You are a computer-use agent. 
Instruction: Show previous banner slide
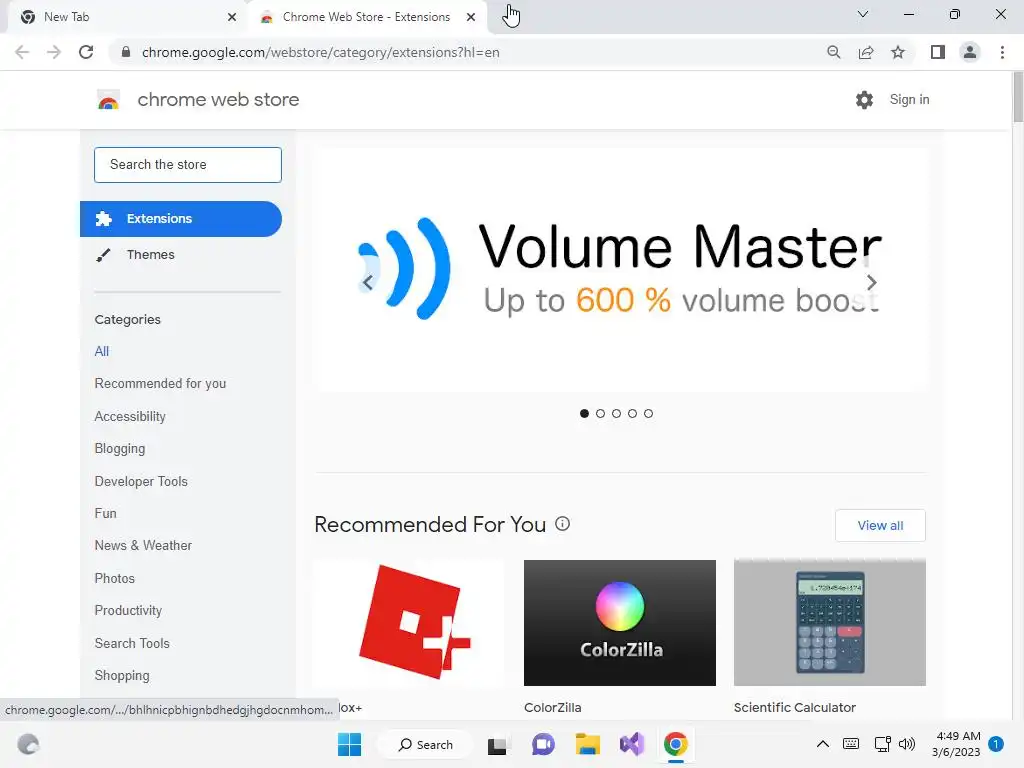pyautogui.click(x=368, y=282)
